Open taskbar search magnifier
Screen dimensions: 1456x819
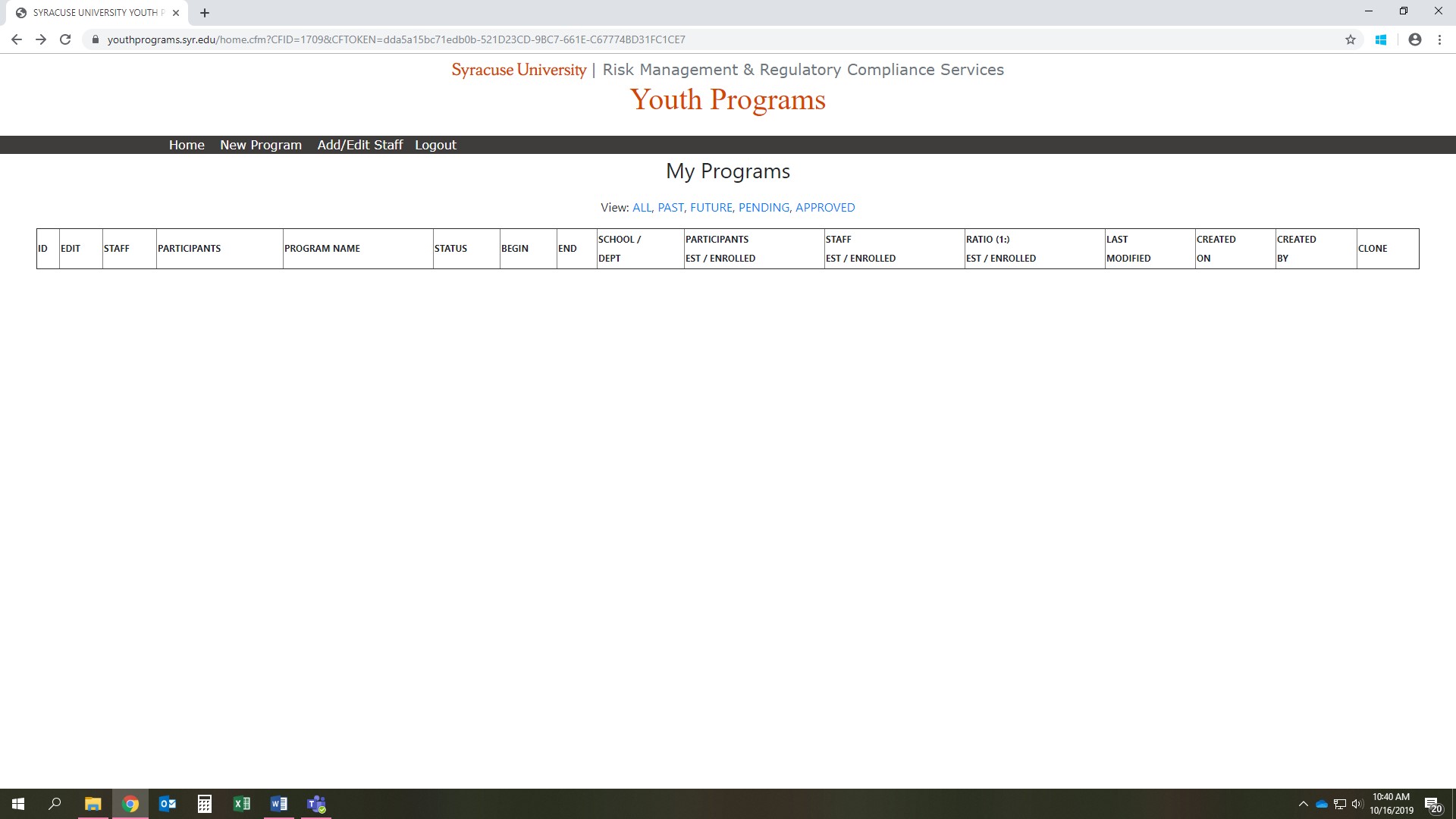55,804
